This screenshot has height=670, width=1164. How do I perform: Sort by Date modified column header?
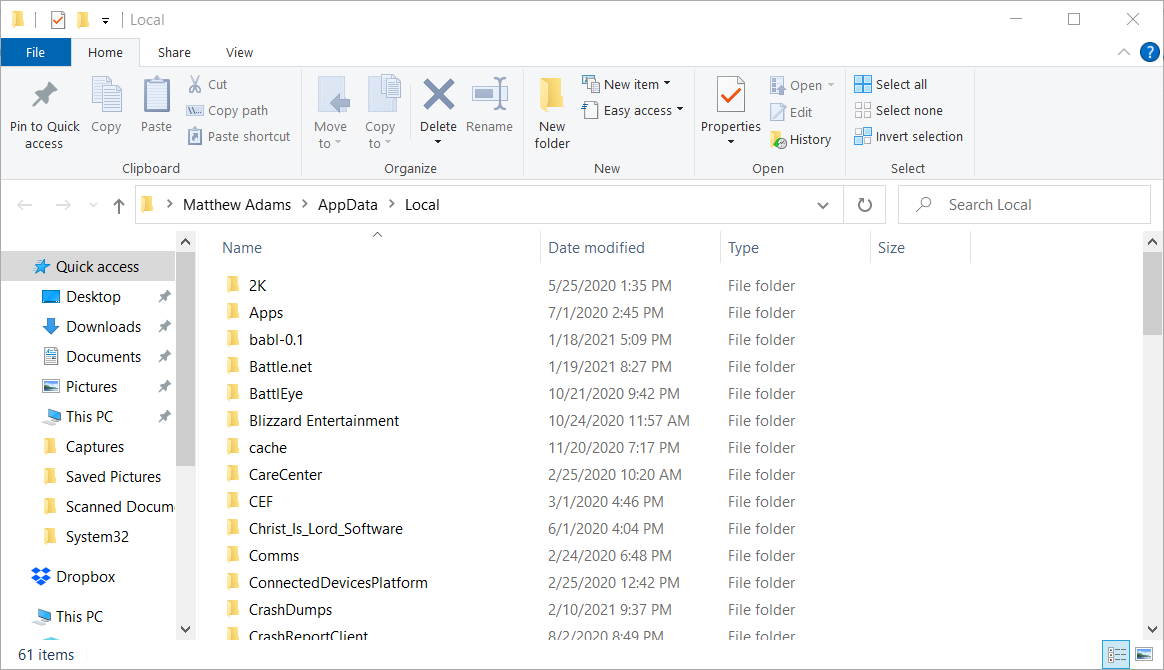pyautogui.click(x=596, y=248)
